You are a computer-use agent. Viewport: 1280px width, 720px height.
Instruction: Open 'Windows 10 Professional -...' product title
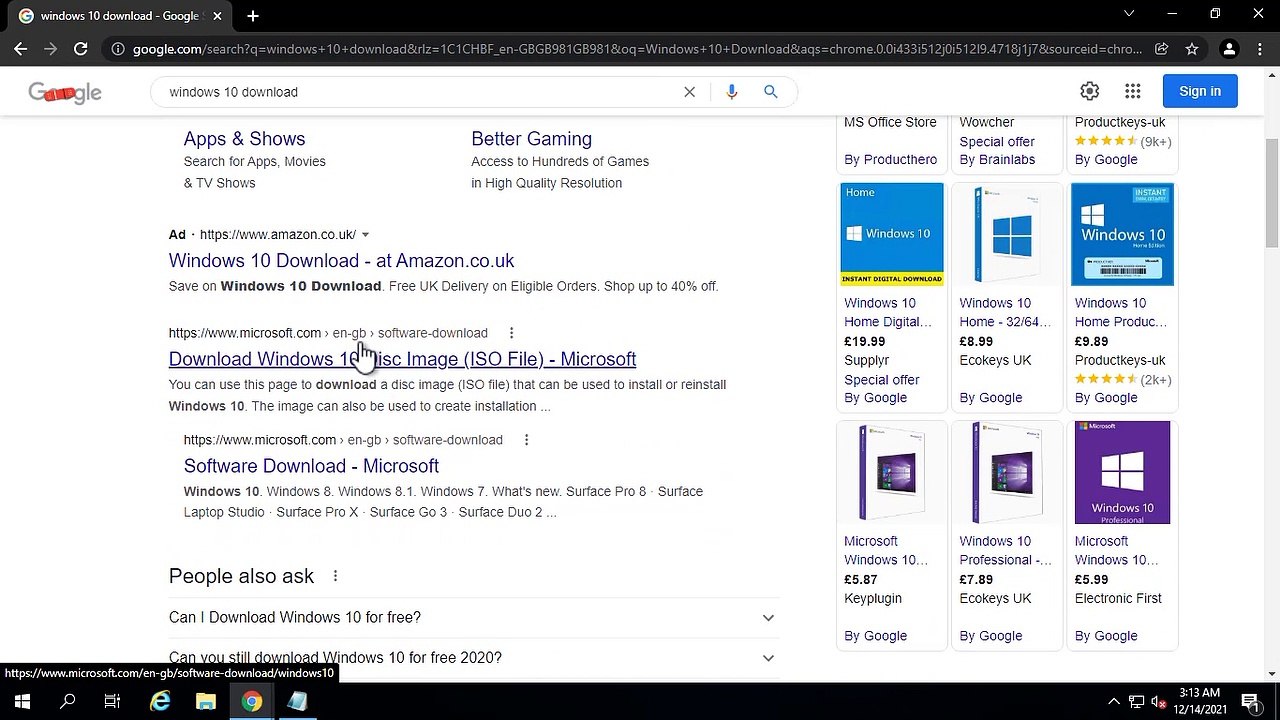[x=1005, y=551]
